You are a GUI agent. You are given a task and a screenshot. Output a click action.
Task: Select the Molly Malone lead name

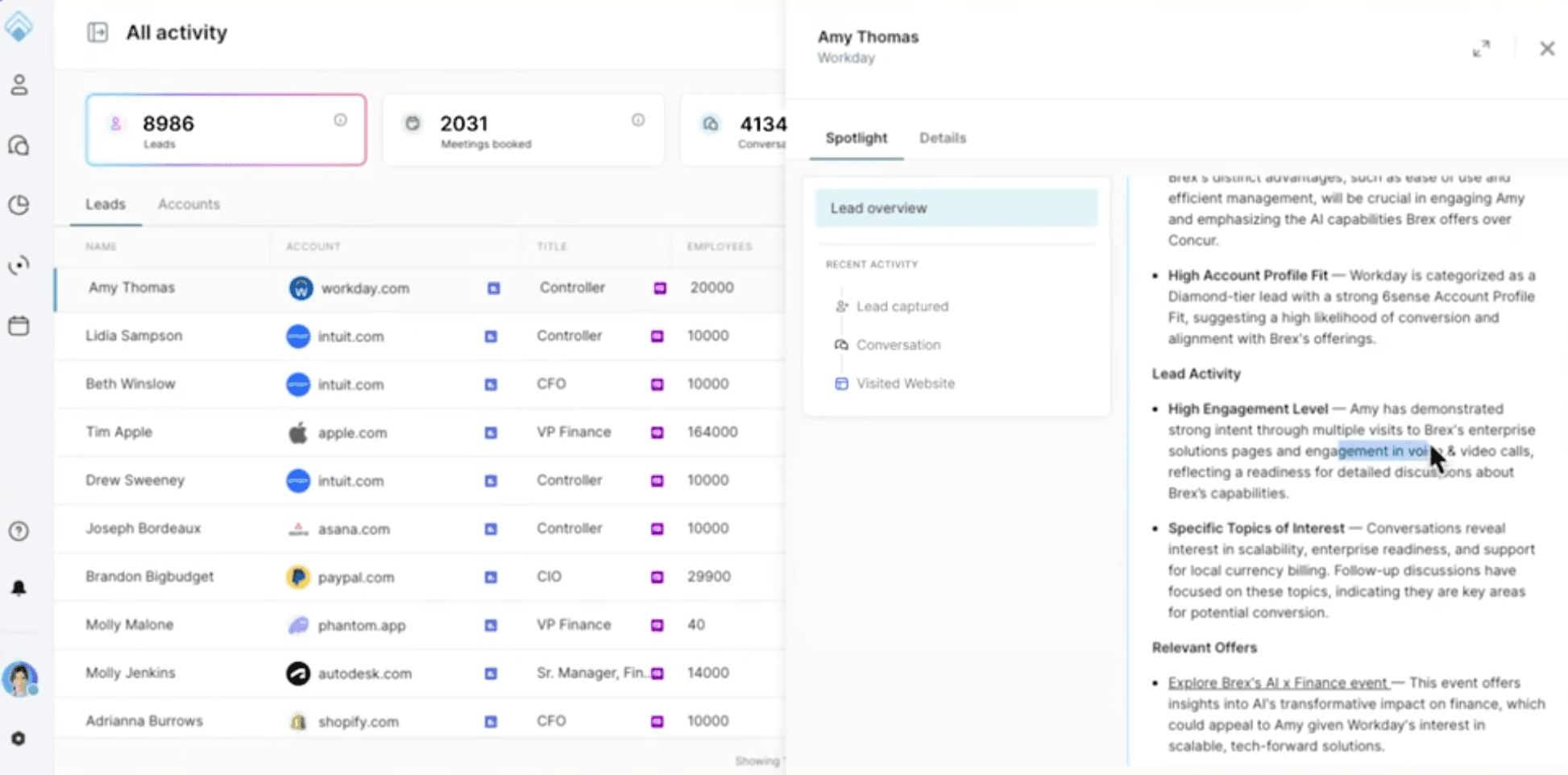130,624
